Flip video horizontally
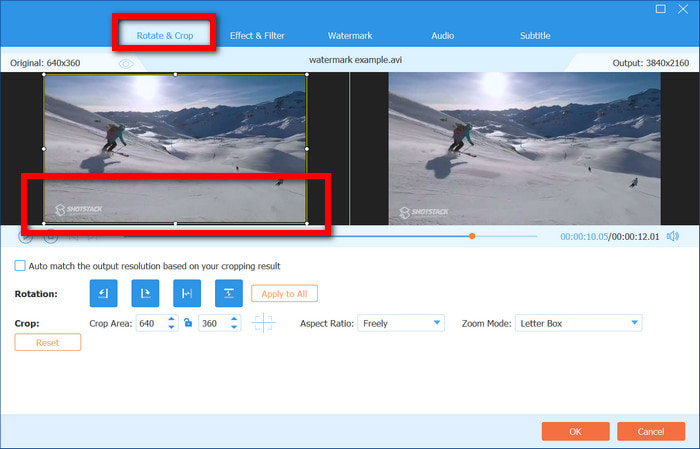This screenshot has height=449, width=700. [x=187, y=293]
